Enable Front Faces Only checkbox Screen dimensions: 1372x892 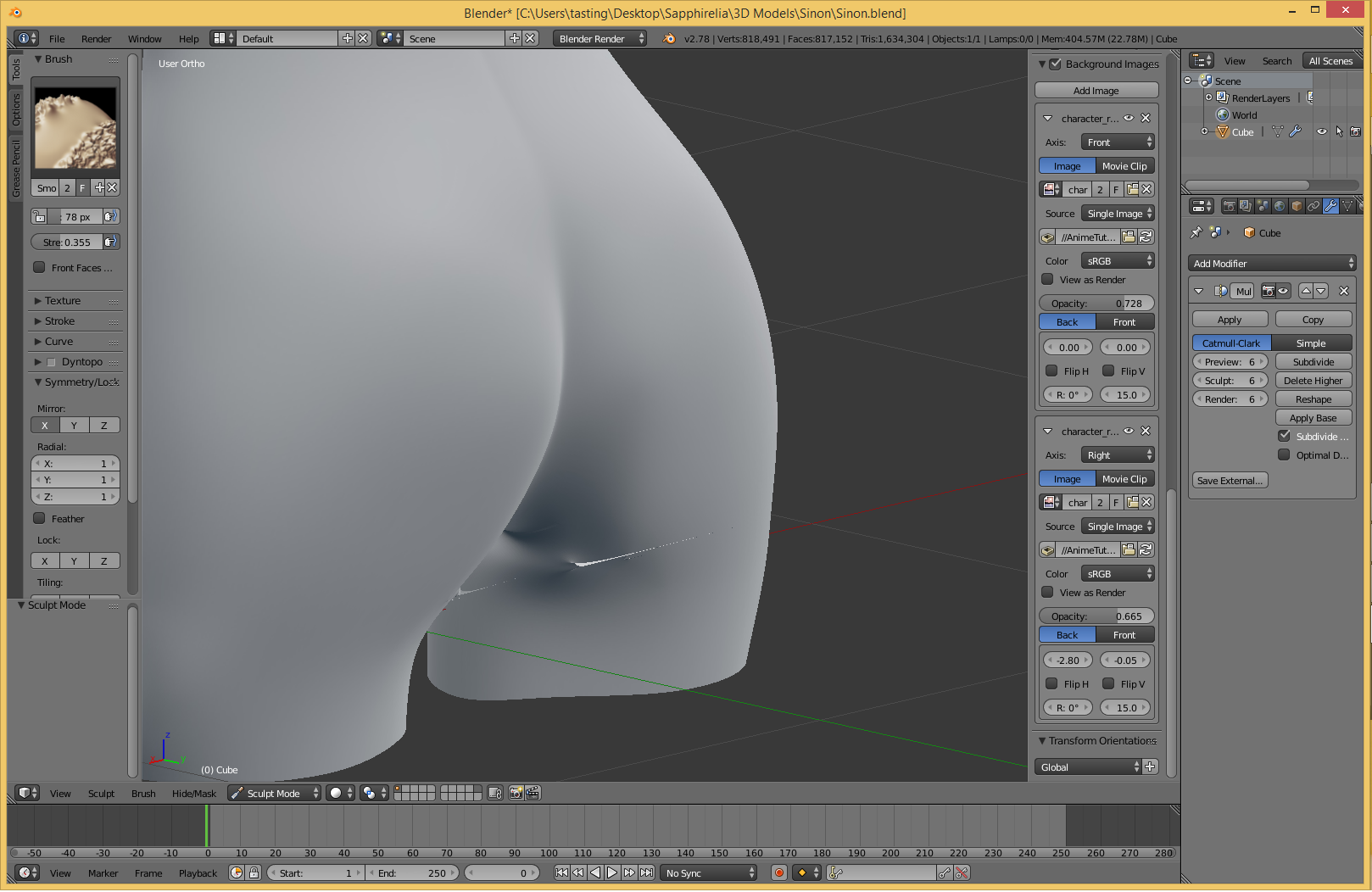click(39, 267)
